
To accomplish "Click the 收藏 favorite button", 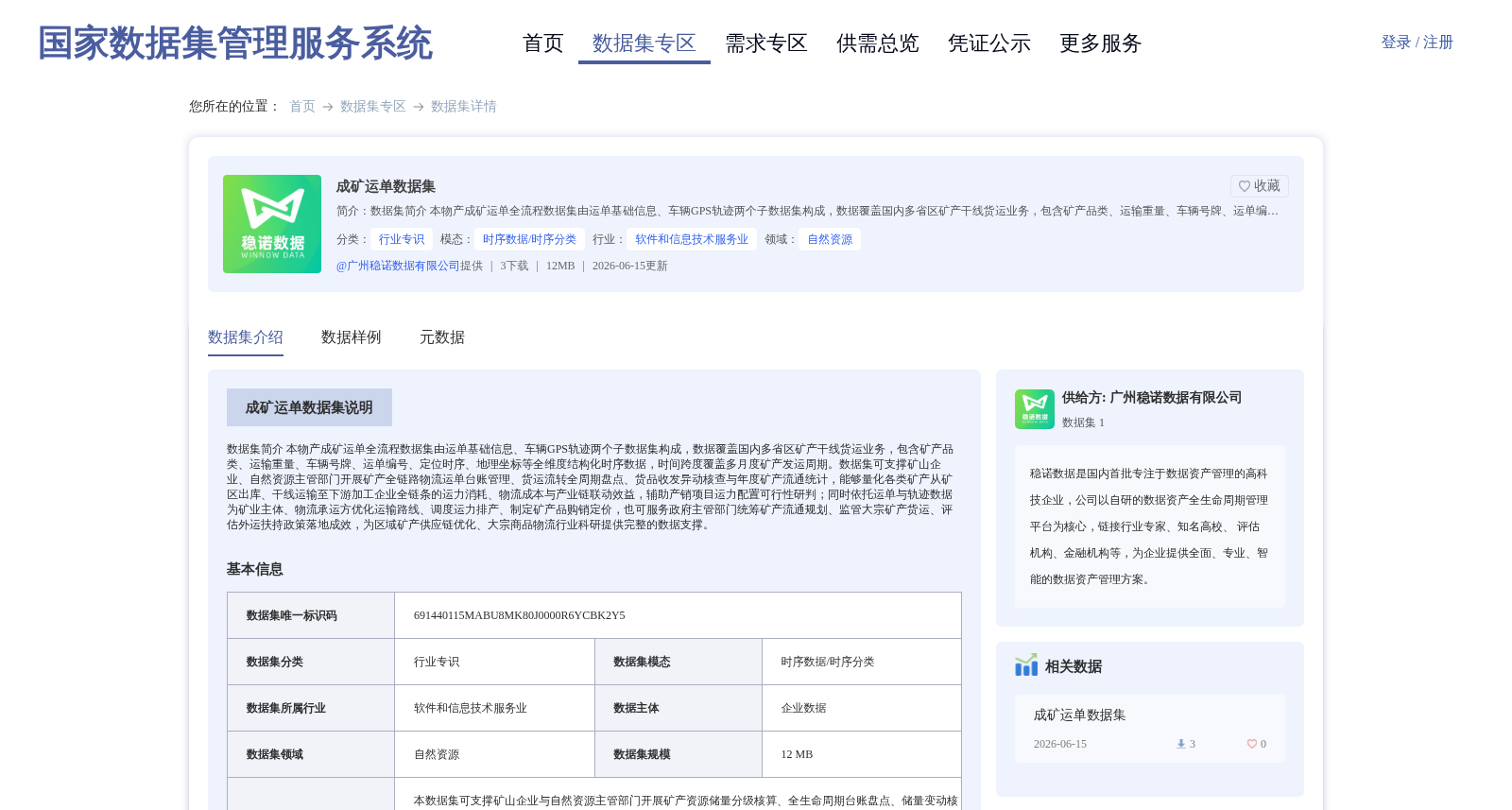I will (x=1259, y=186).
